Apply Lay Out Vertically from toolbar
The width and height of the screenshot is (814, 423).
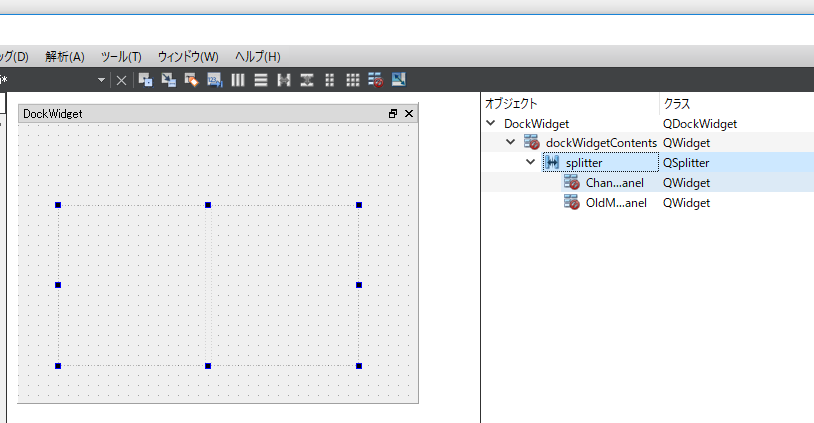(x=260, y=80)
